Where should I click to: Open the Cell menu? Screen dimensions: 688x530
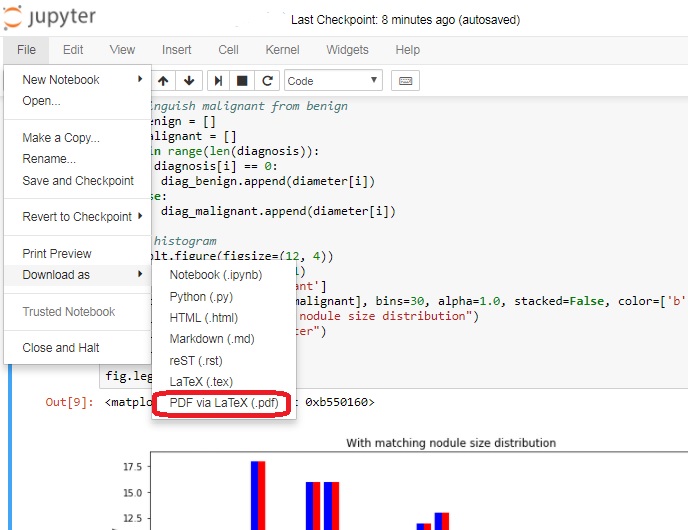tap(228, 50)
